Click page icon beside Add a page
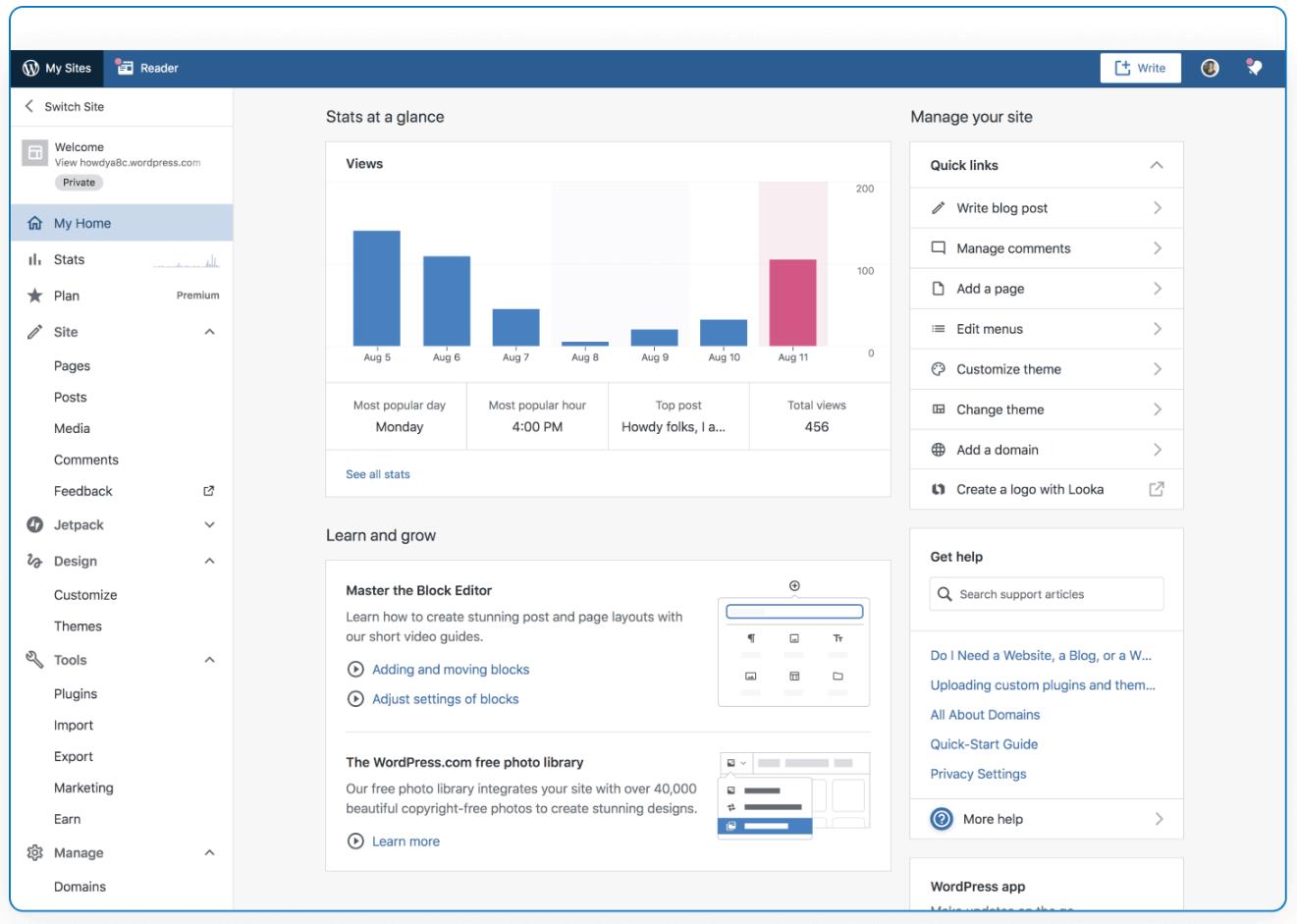This screenshot has width=1297, height=924. pos(938,289)
